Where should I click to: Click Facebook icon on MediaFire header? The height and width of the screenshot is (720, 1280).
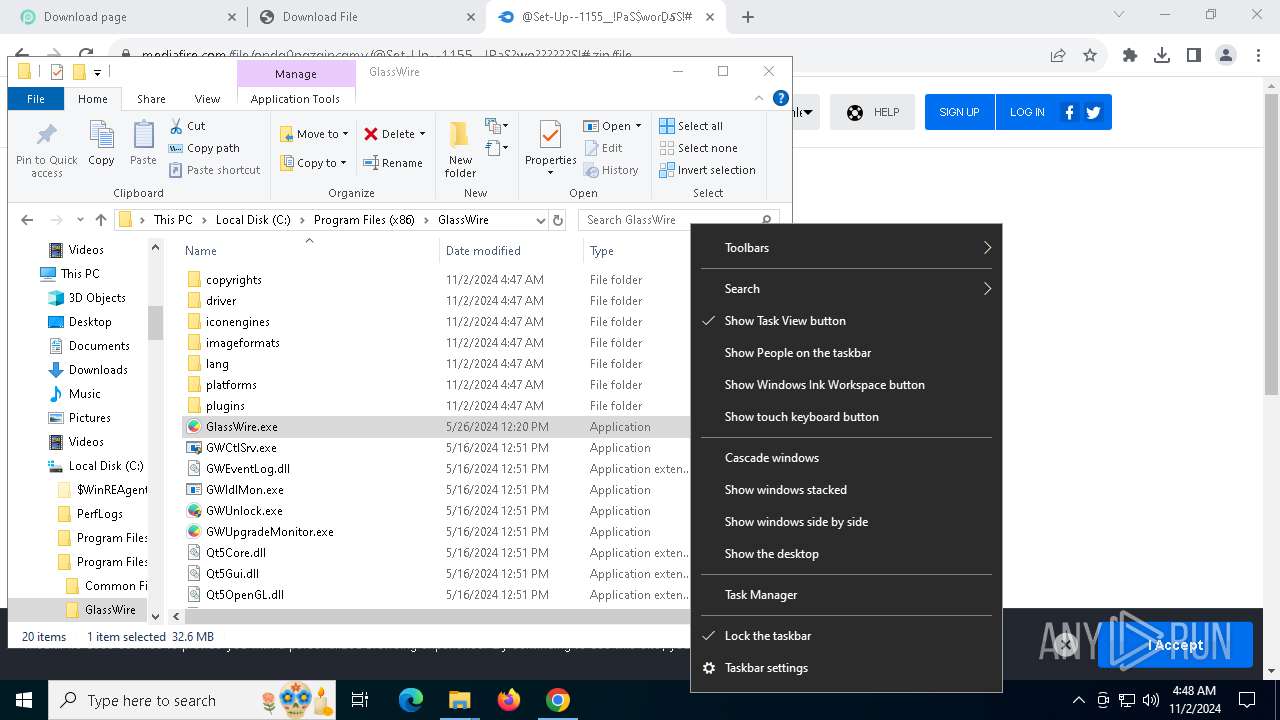[1069, 112]
